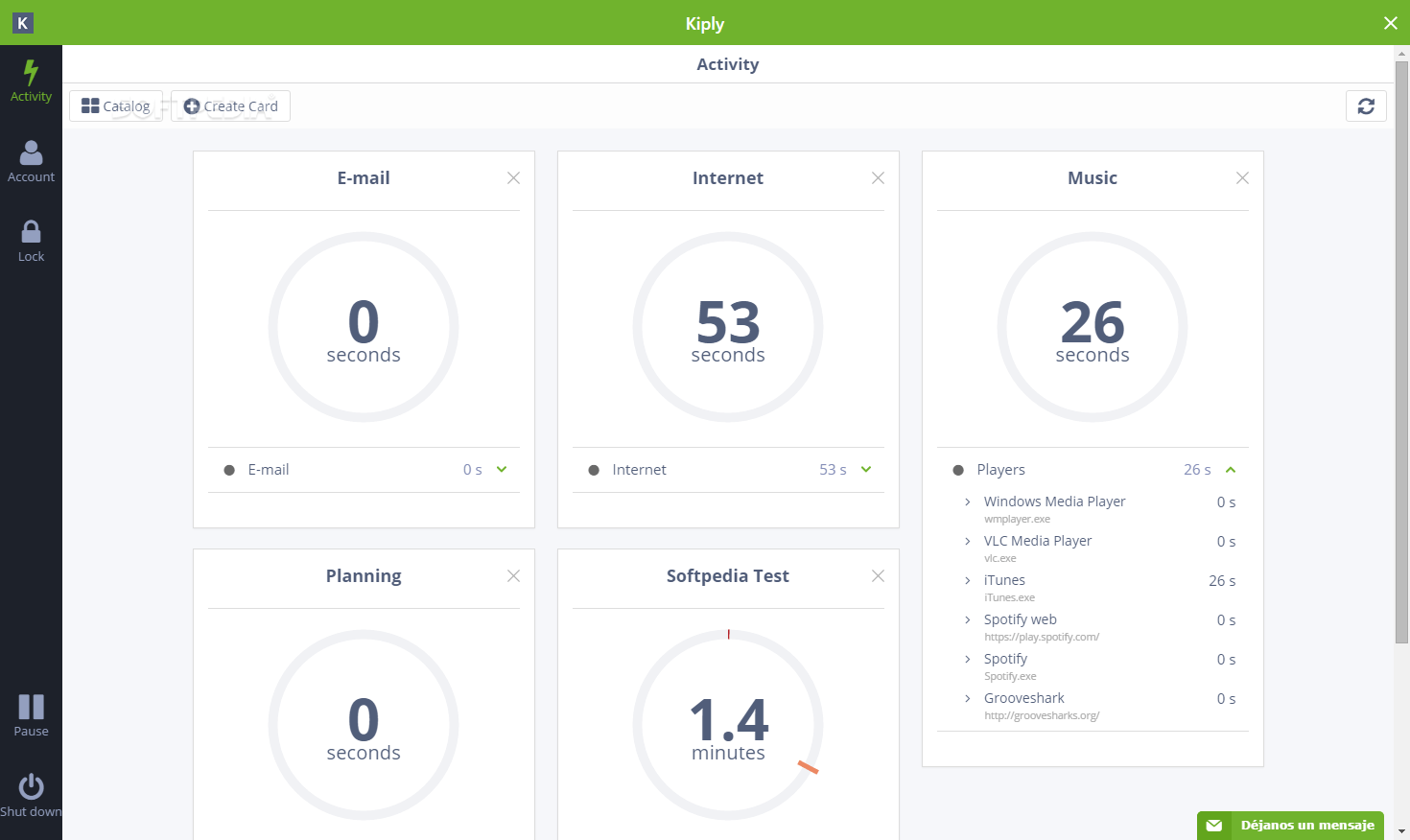
Task: Collapse the Players list with the up chevron
Action: coord(1231,470)
